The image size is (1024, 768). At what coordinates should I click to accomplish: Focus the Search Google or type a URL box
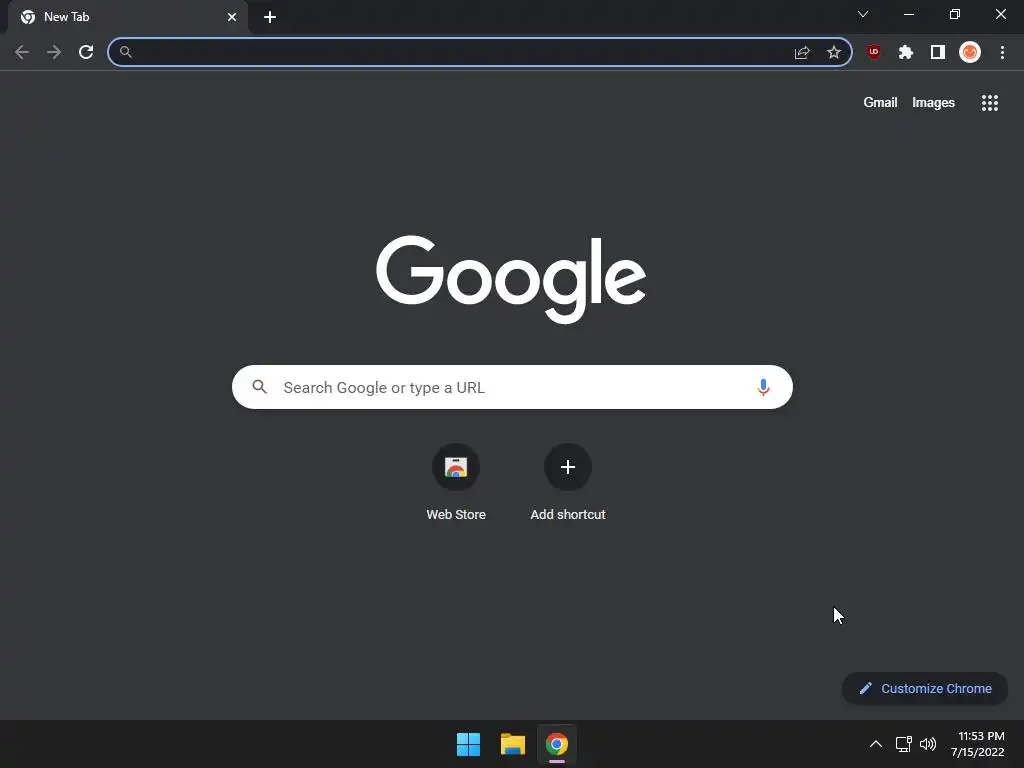[512, 387]
